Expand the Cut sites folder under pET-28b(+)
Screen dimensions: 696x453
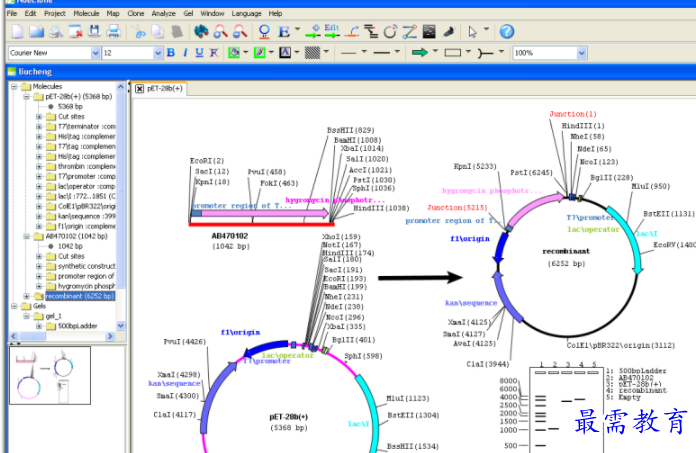pyautogui.click(x=39, y=116)
